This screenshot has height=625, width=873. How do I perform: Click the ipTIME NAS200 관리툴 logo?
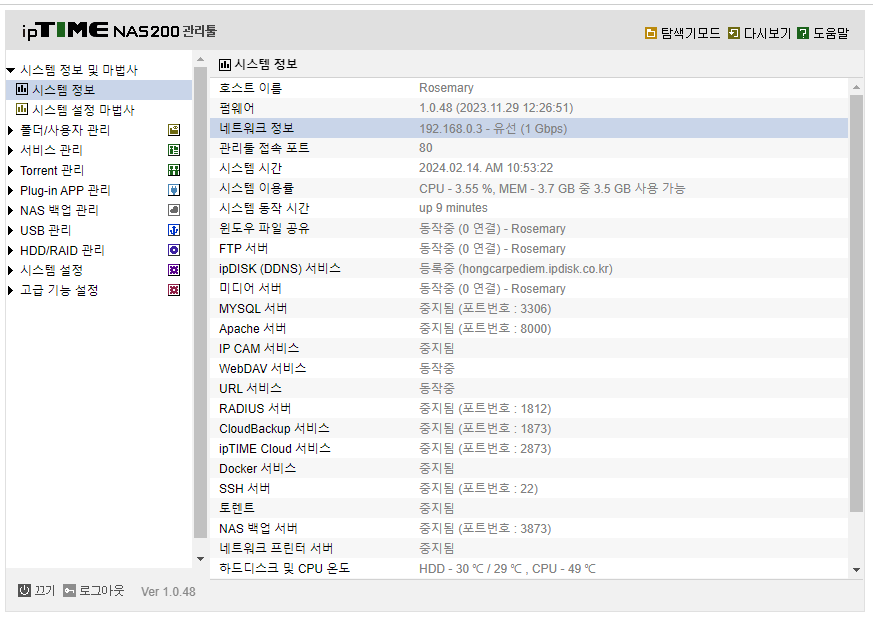[x=120, y=31]
